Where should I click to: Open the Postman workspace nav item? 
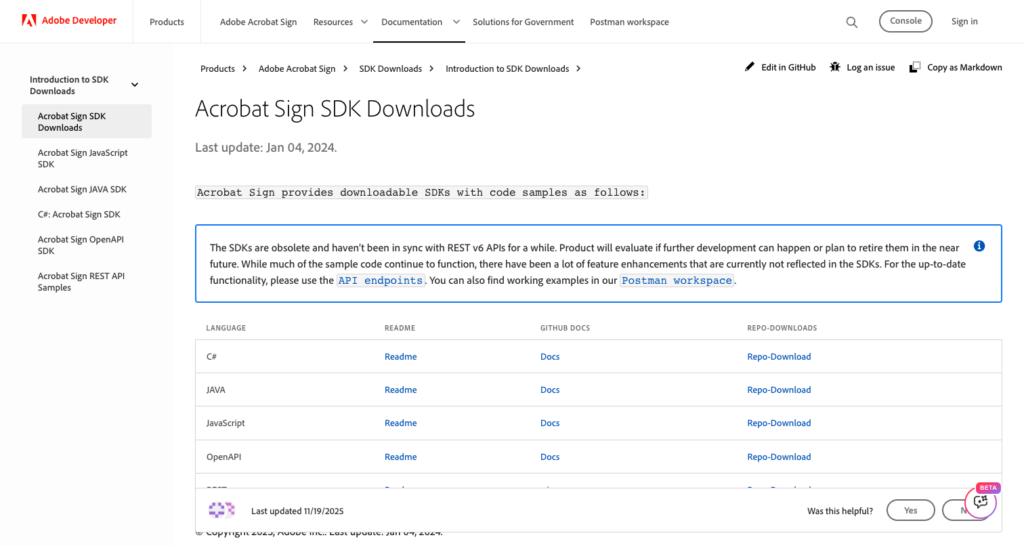pyautogui.click(x=629, y=22)
